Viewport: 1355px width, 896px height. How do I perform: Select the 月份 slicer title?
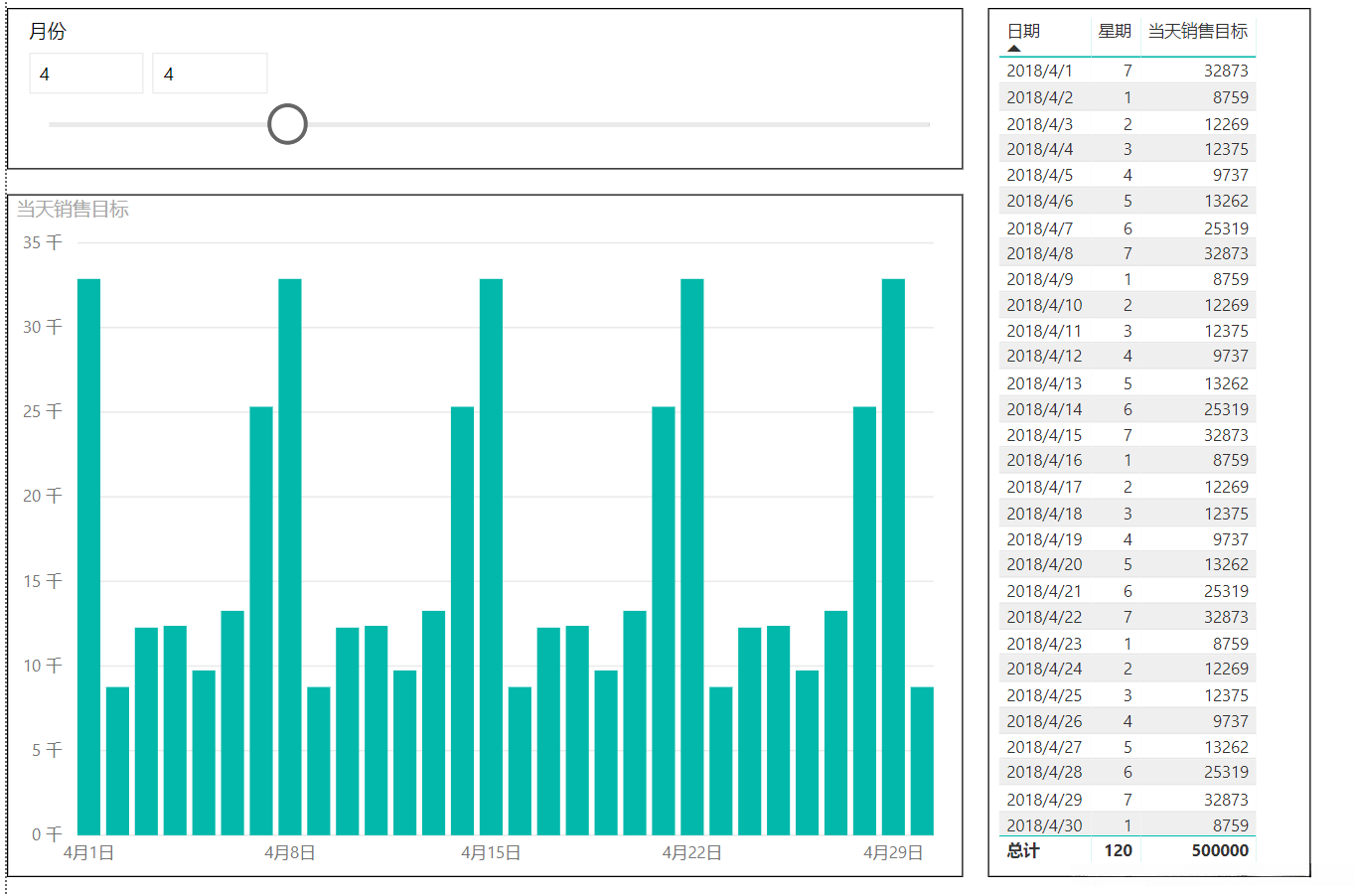tap(48, 32)
